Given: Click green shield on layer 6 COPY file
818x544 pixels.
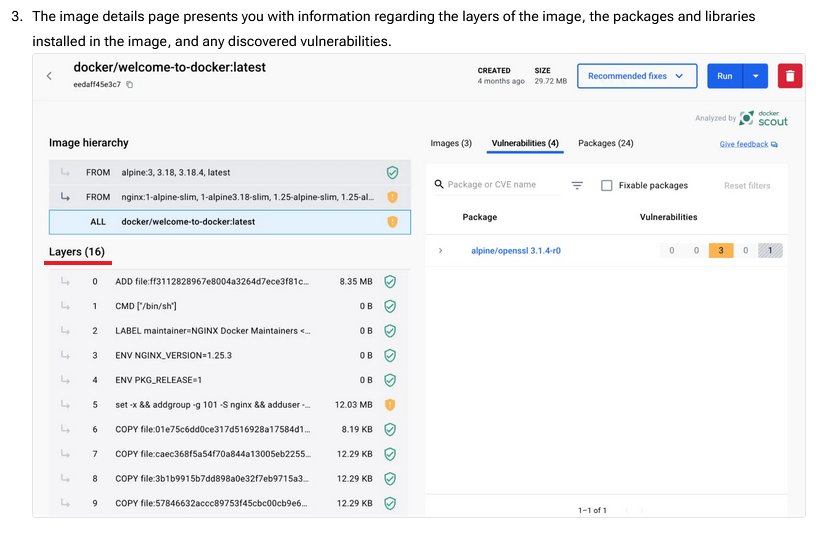Looking at the screenshot, I should pos(390,429).
